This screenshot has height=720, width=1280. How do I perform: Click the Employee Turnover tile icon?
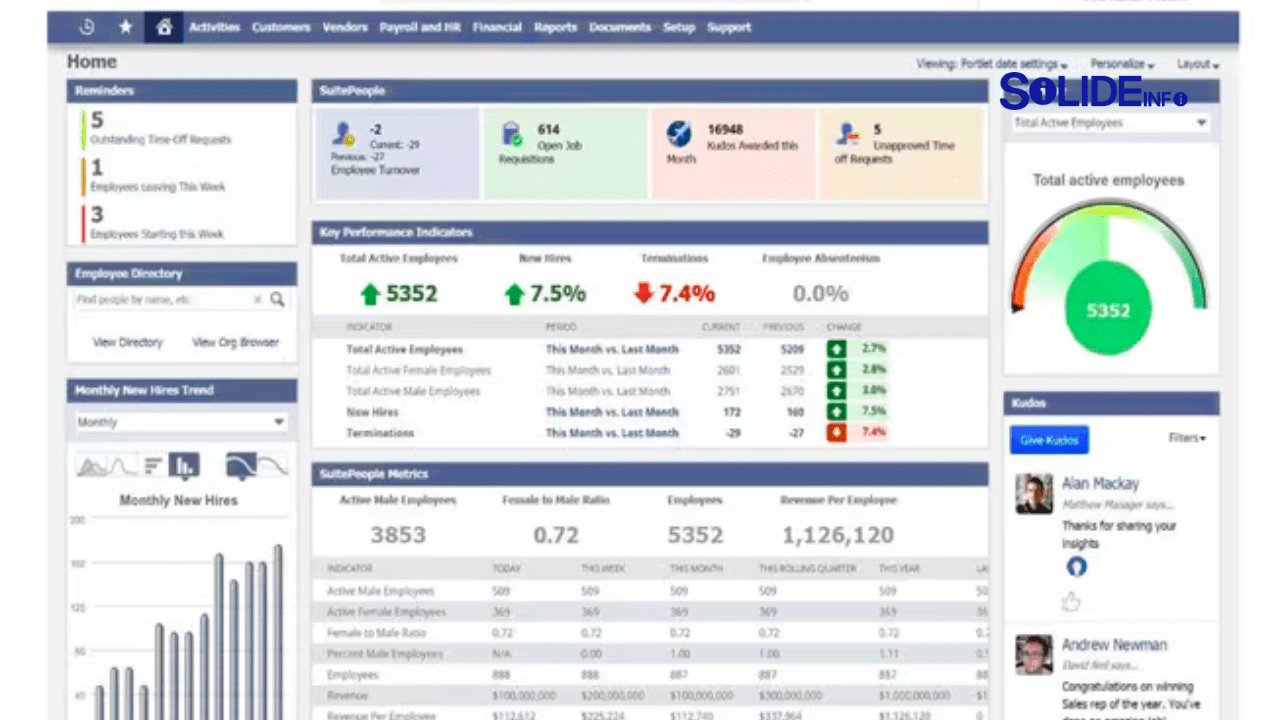click(x=344, y=132)
